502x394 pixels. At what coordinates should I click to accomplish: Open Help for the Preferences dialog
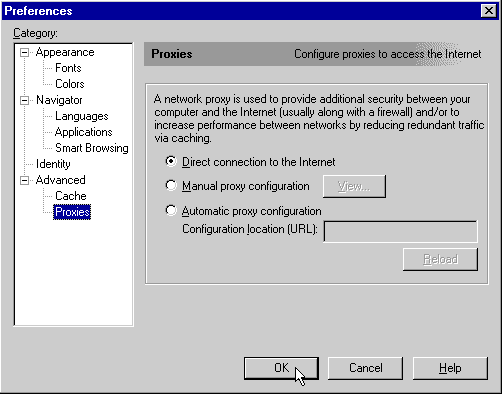[450, 368]
